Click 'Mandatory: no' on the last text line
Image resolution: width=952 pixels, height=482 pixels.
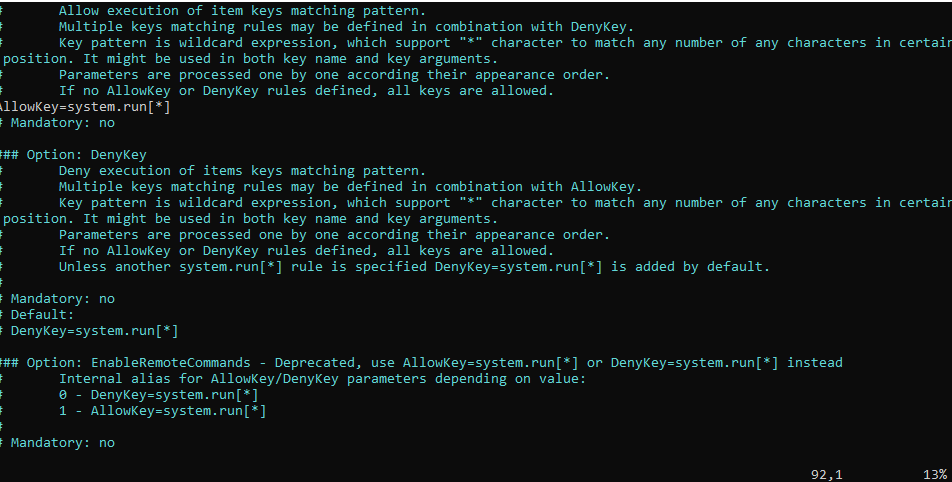click(x=63, y=443)
